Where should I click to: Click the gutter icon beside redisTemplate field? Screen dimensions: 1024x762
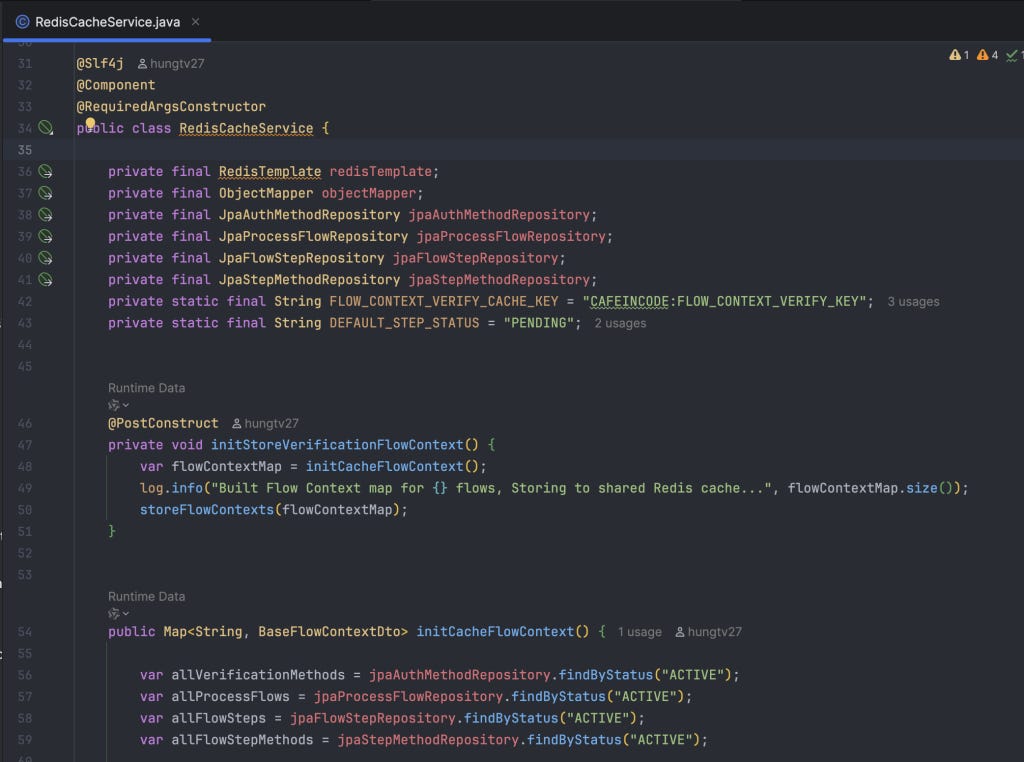coord(45,172)
